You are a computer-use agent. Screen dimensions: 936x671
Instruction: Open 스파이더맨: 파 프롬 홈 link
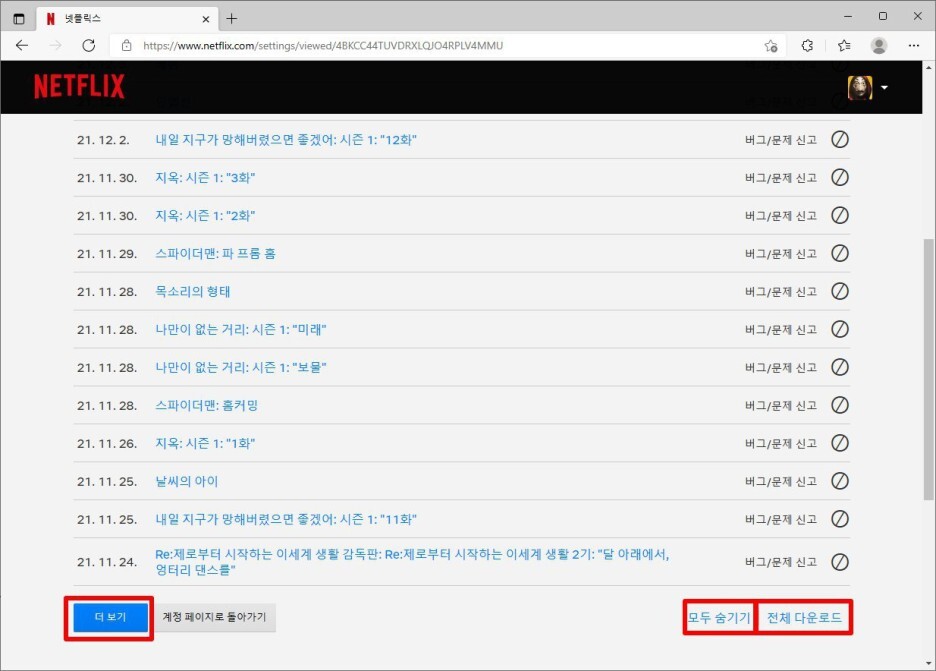tap(215, 254)
